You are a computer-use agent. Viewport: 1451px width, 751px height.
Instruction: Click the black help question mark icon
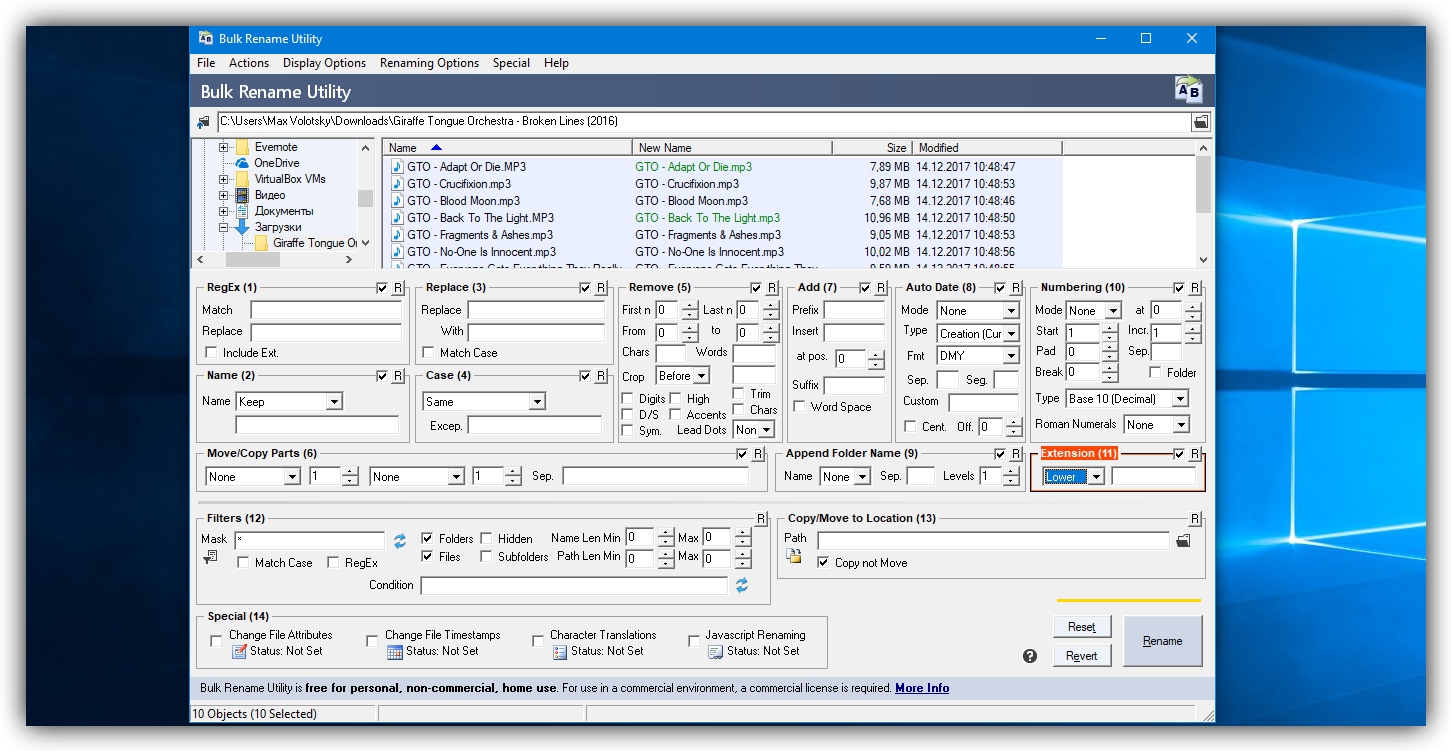tap(1030, 656)
